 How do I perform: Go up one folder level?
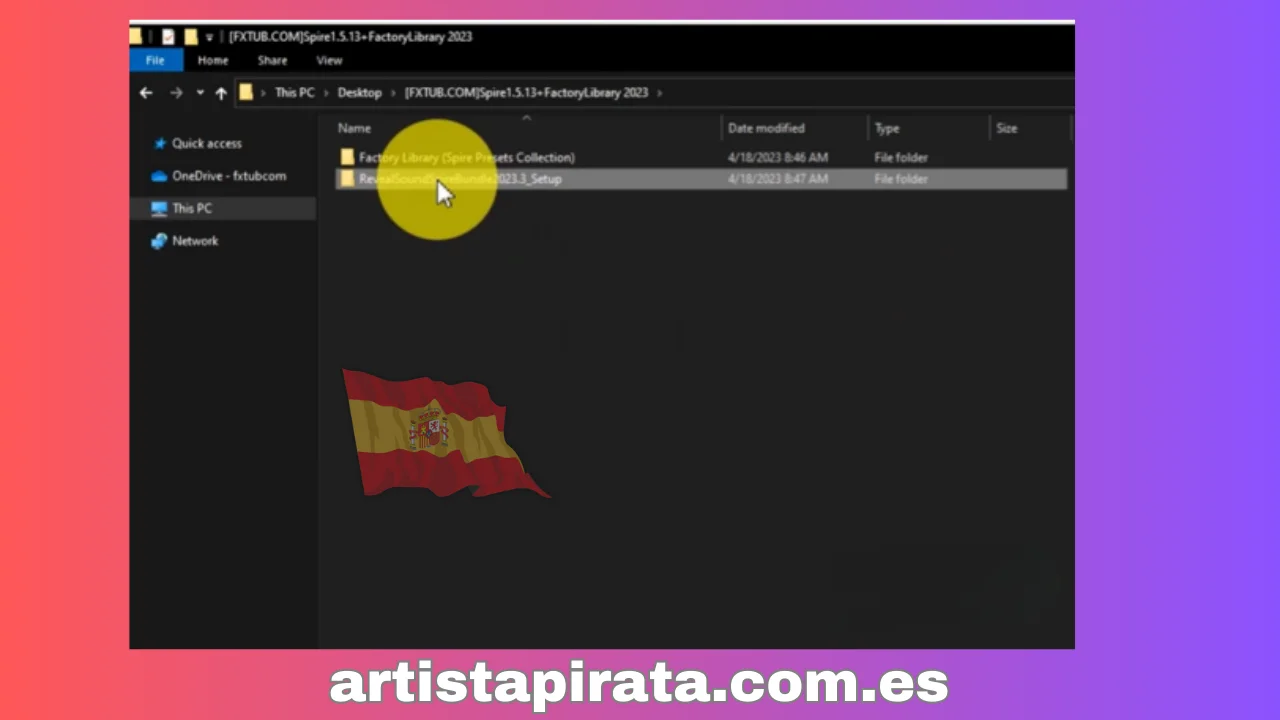(221, 93)
